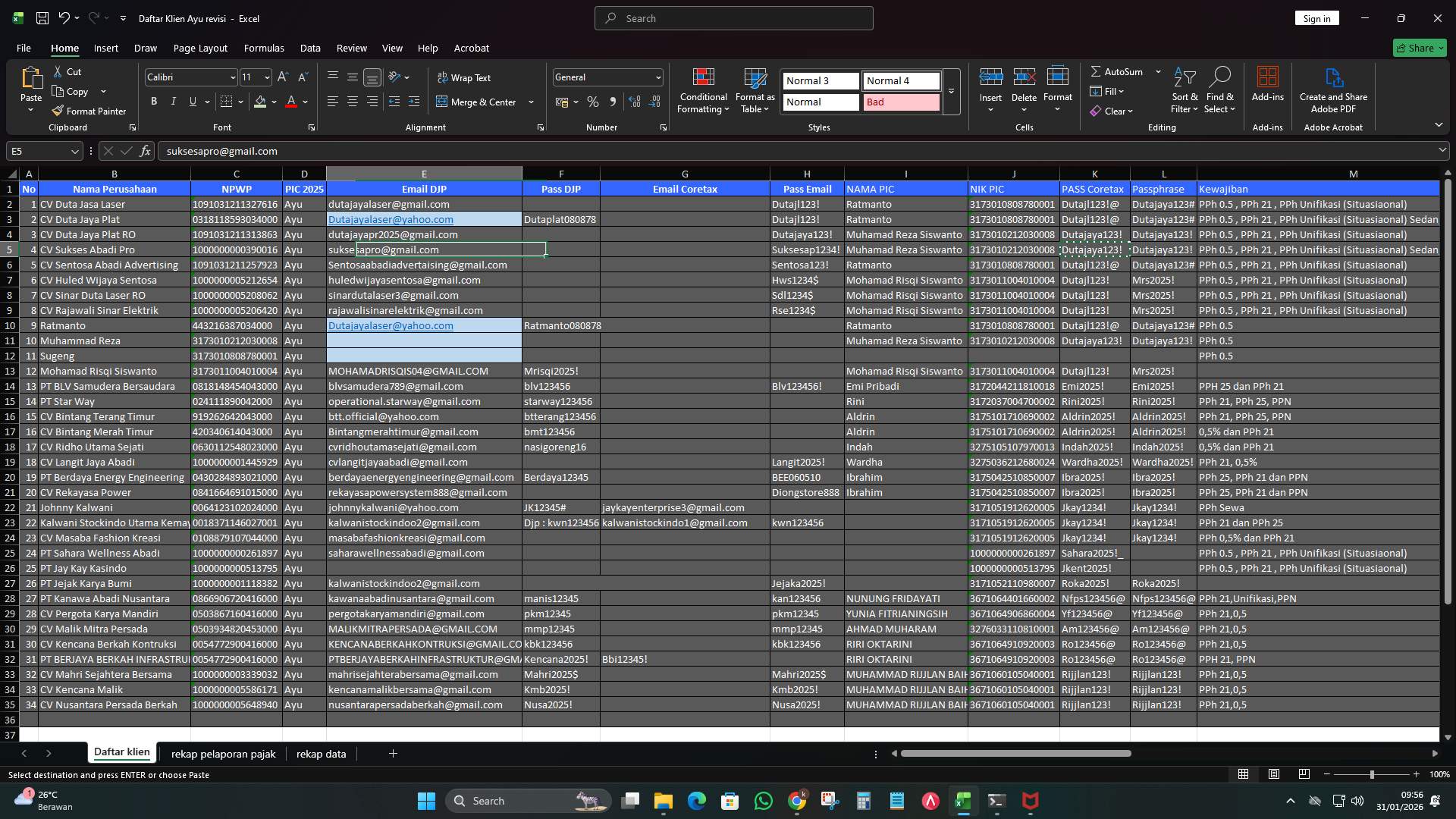Switch to the Formulas ribbon tab
1456x819 pixels.
coord(264,48)
